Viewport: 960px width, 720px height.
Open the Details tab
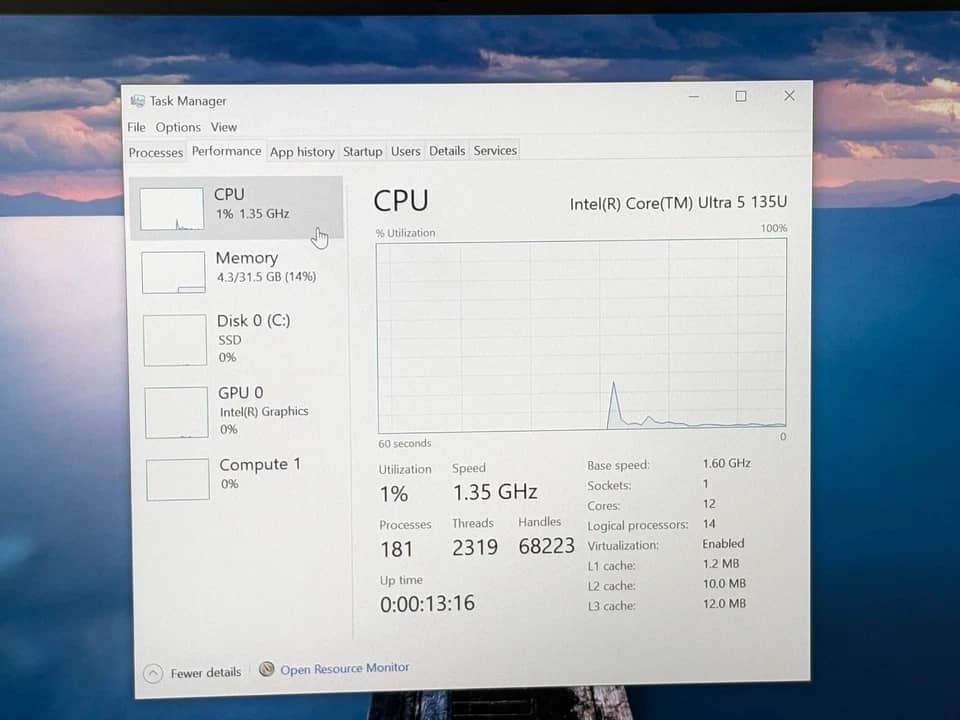click(x=447, y=151)
